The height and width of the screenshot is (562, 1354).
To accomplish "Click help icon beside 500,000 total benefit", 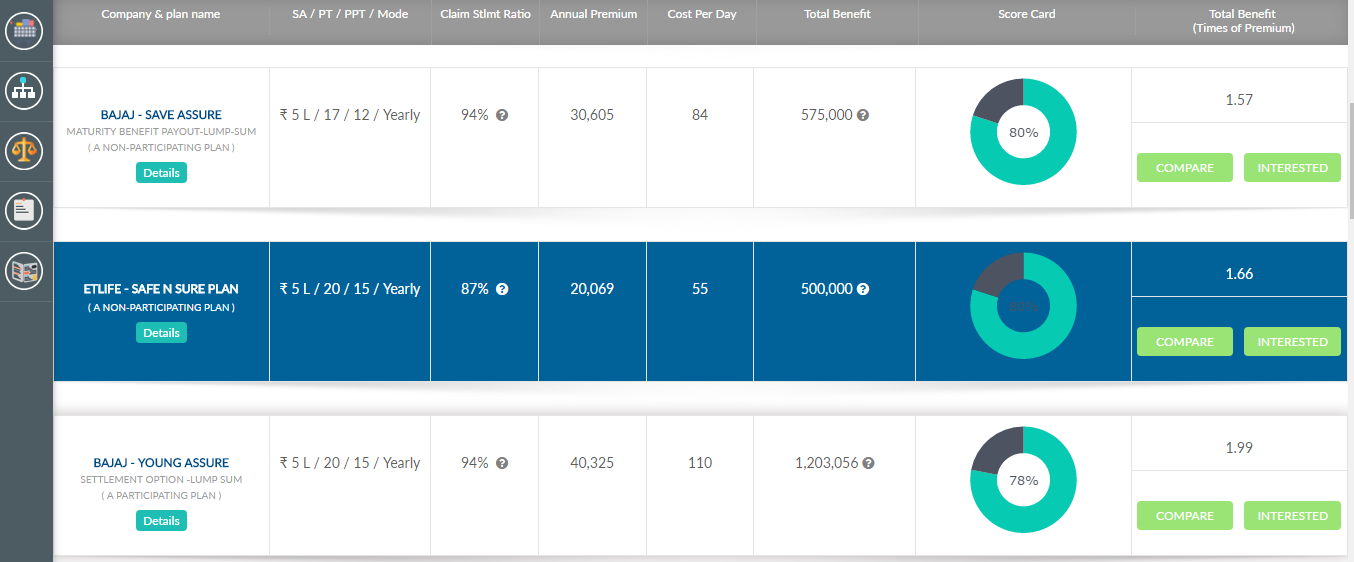I will 863,289.
